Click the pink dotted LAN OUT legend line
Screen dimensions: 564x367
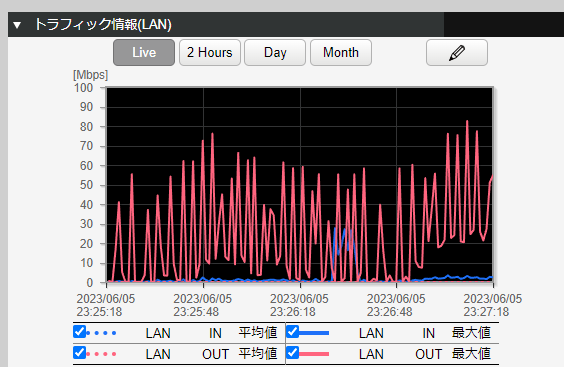tap(101, 354)
